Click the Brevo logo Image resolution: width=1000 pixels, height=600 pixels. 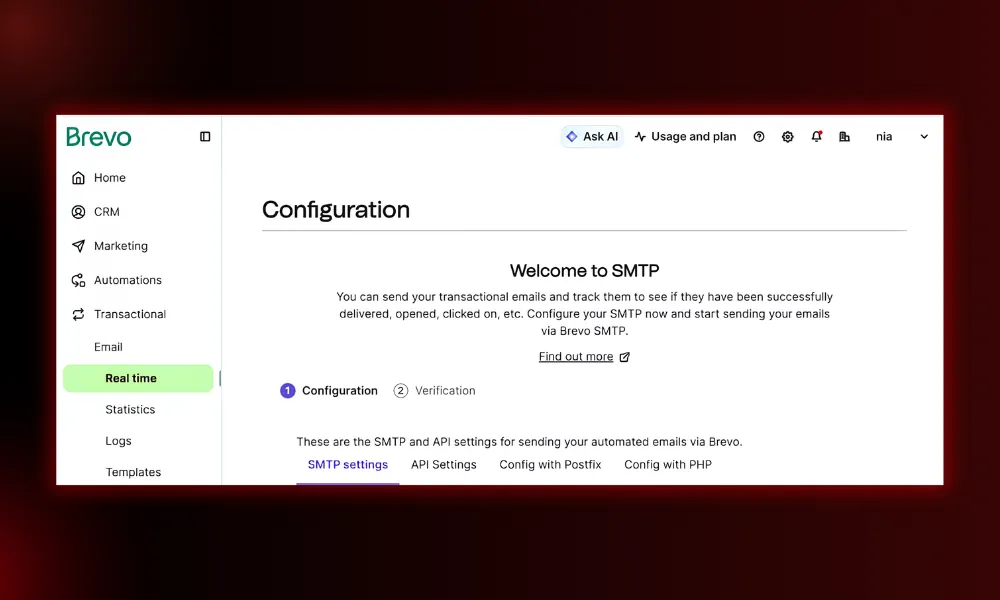[99, 136]
